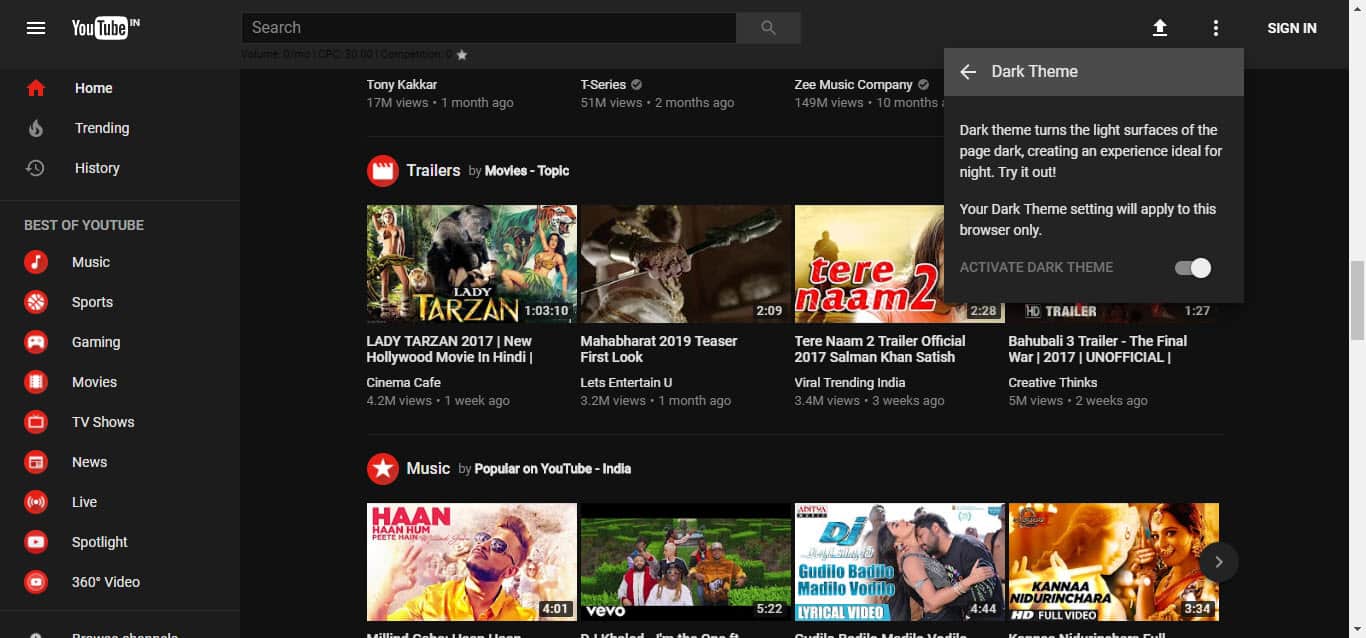
Task: Click the search magnifier button
Action: [x=768, y=28]
